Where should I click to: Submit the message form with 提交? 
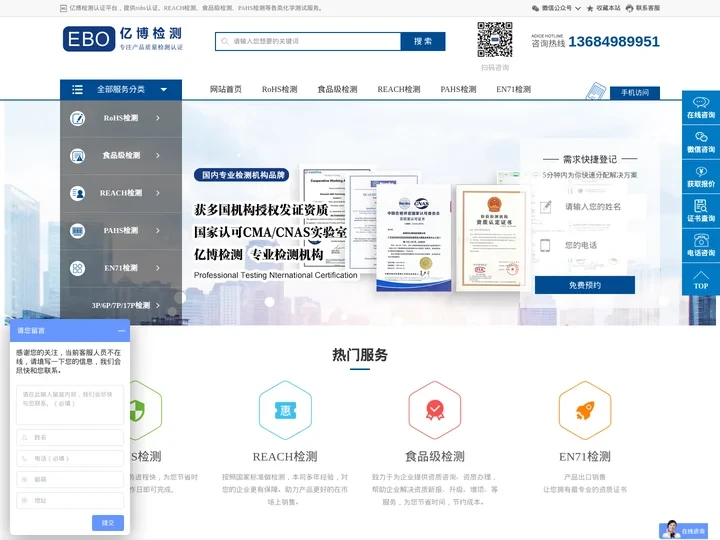(108, 523)
